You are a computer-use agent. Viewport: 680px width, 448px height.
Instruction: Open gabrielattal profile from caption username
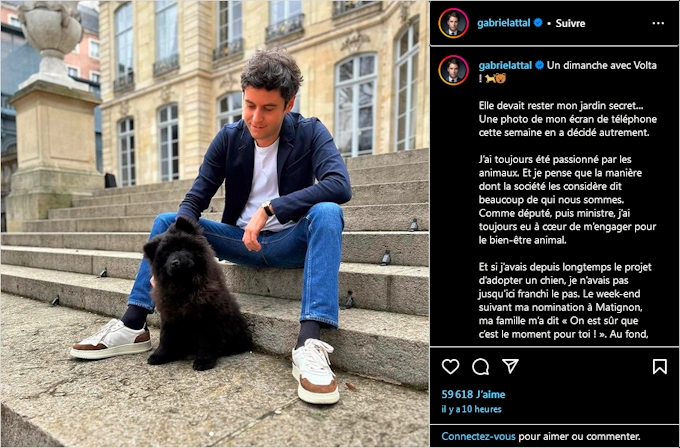click(x=505, y=65)
